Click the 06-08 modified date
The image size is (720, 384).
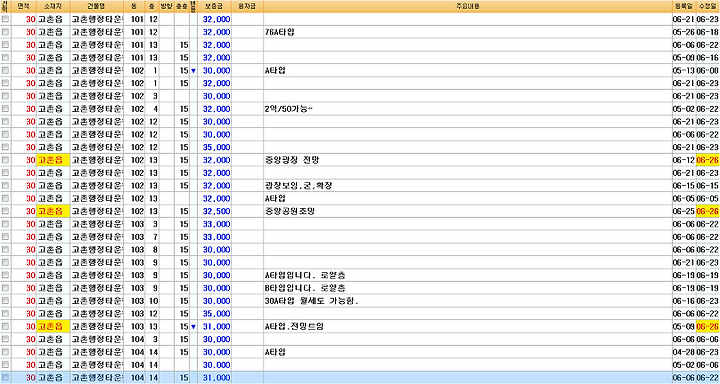tap(708, 71)
